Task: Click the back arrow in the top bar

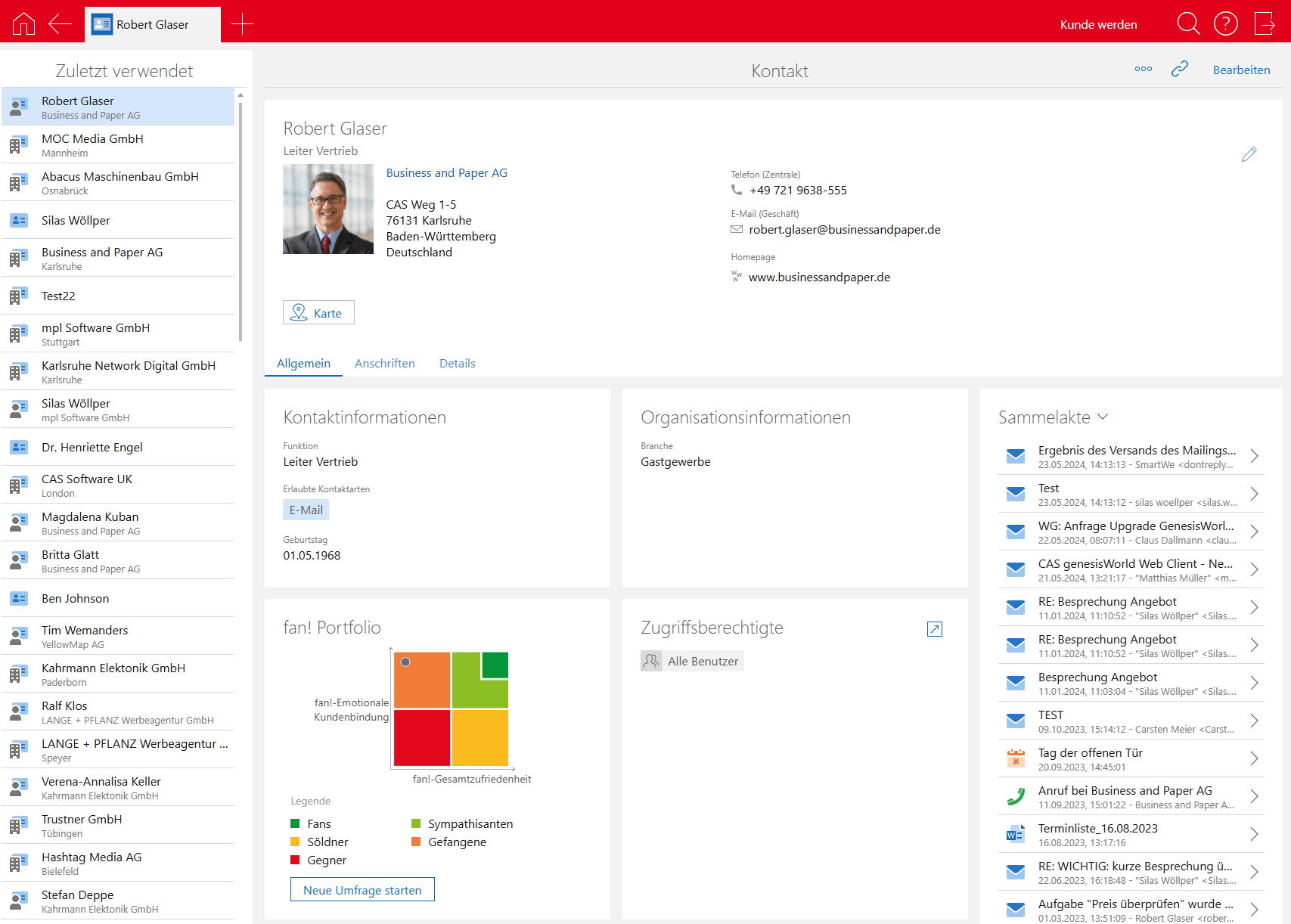Action: coord(60,24)
